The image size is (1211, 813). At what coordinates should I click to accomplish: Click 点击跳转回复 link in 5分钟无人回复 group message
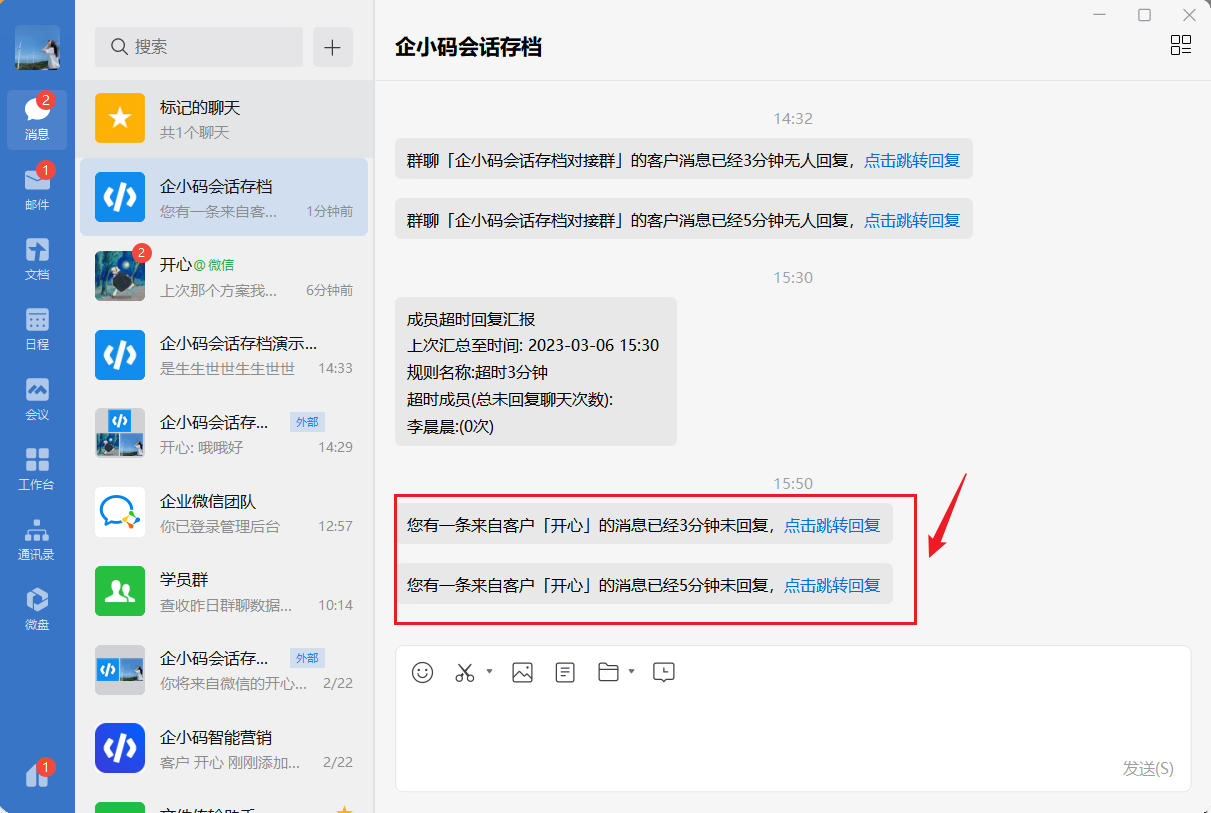912,219
